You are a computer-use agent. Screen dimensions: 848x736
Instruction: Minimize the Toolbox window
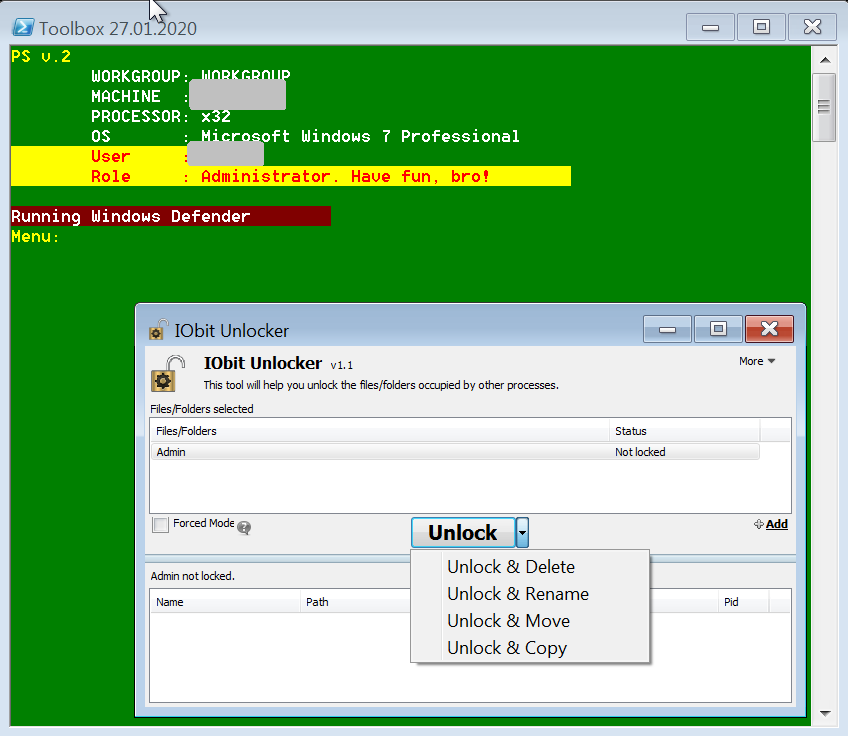tap(710, 27)
